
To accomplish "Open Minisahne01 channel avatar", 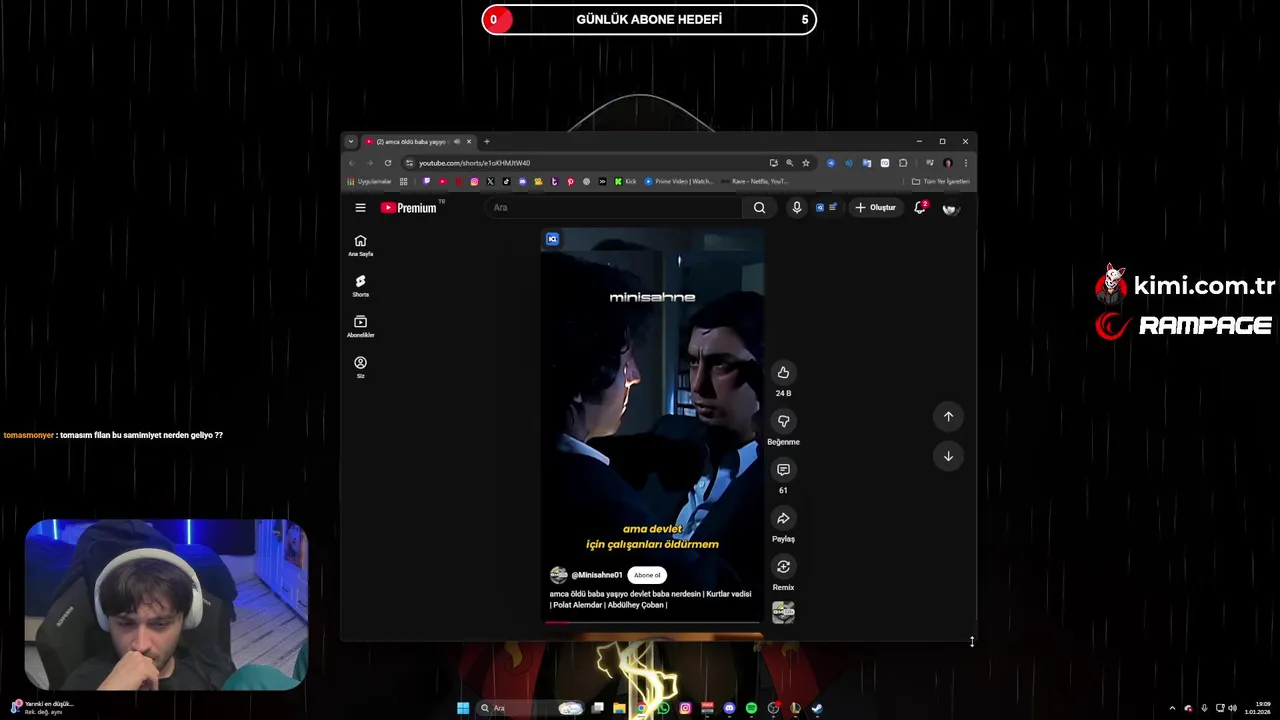I will tap(558, 575).
